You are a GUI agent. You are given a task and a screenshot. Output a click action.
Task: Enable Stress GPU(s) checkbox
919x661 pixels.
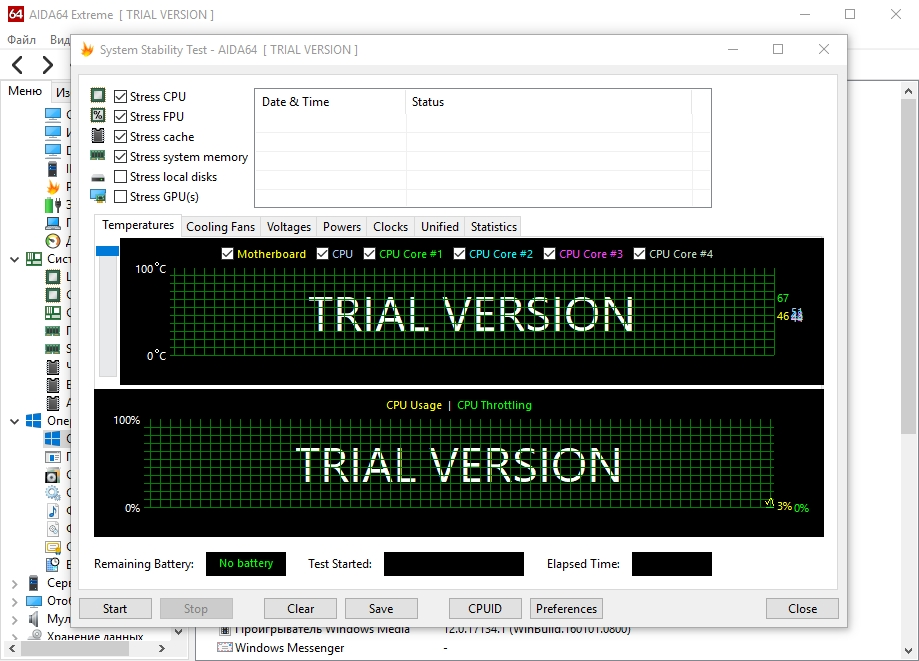121,197
